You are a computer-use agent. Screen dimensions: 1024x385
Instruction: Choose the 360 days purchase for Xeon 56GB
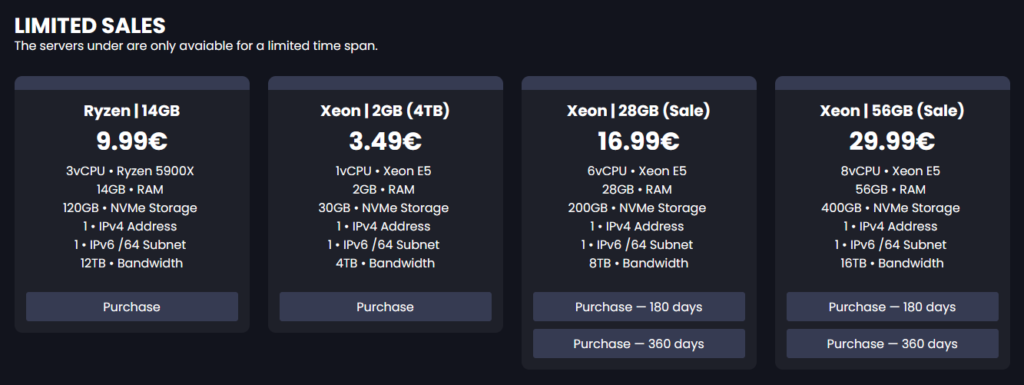(x=892, y=343)
